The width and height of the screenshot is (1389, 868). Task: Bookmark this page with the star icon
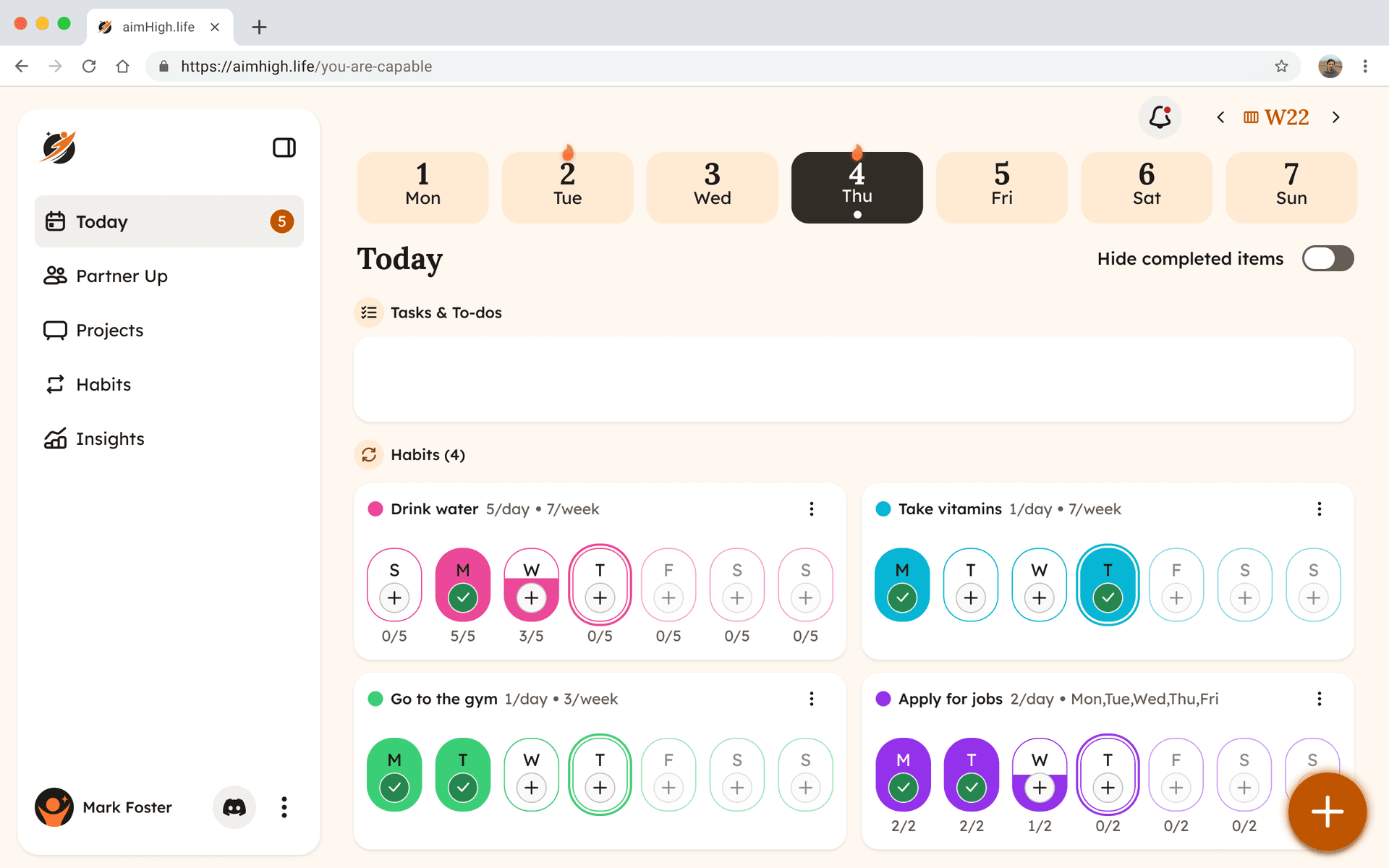click(1281, 67)
